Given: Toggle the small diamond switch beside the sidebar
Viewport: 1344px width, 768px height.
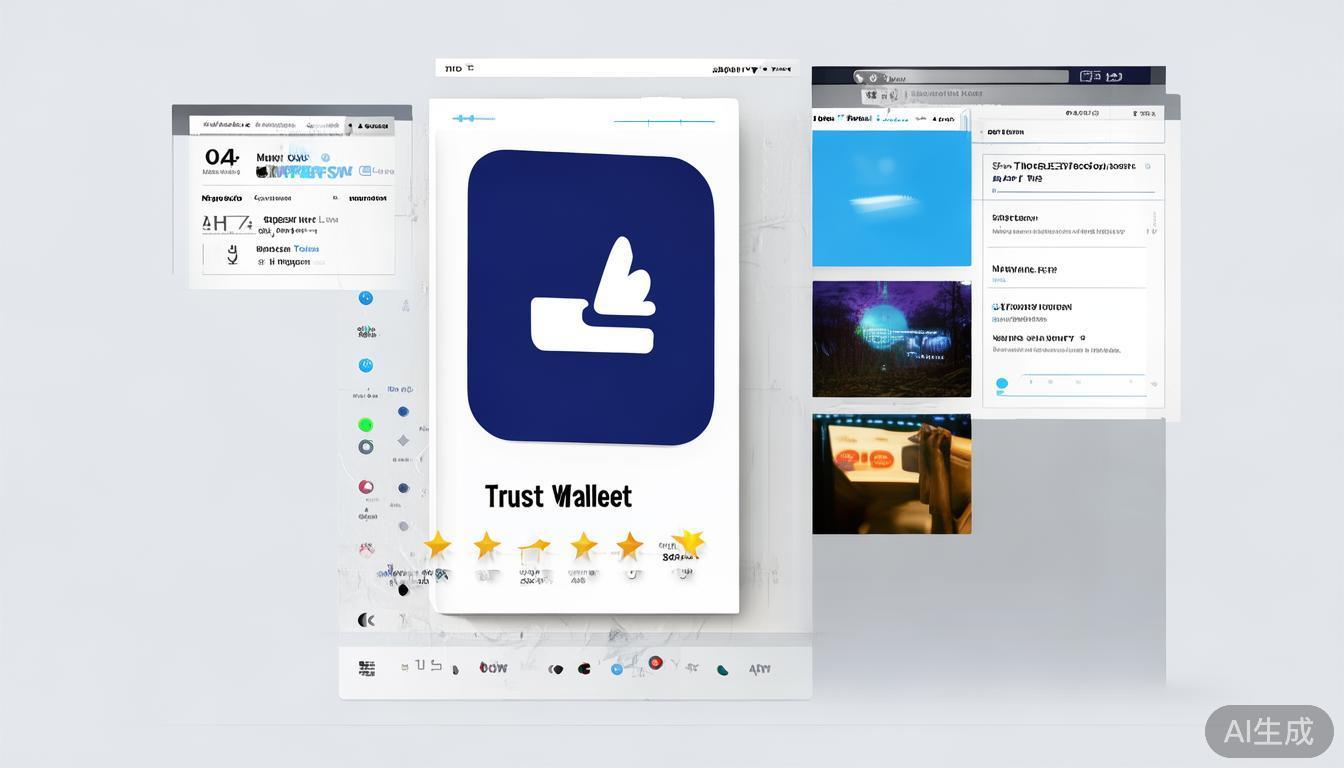Looking at the screenshot, I should 402,439.
